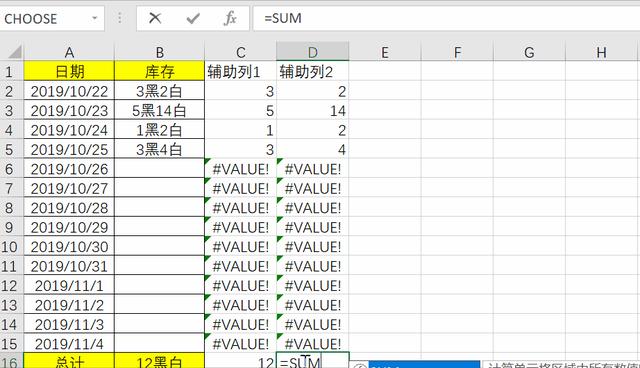The width and height of the screenshot is (640, 368).
Task: Click the value 14 in column D
Action: (x=313, y=111)
